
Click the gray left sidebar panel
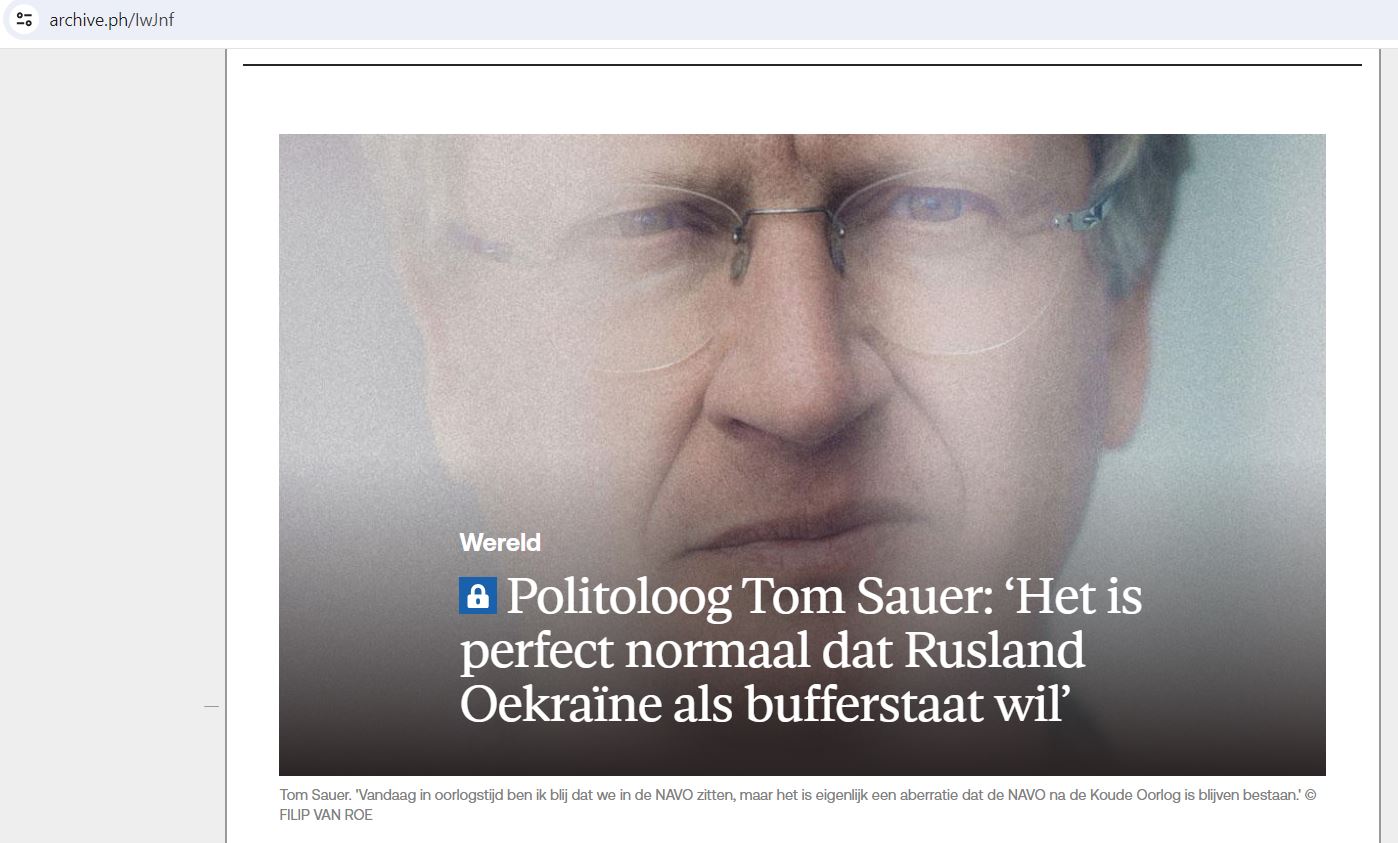click(113, 445)
